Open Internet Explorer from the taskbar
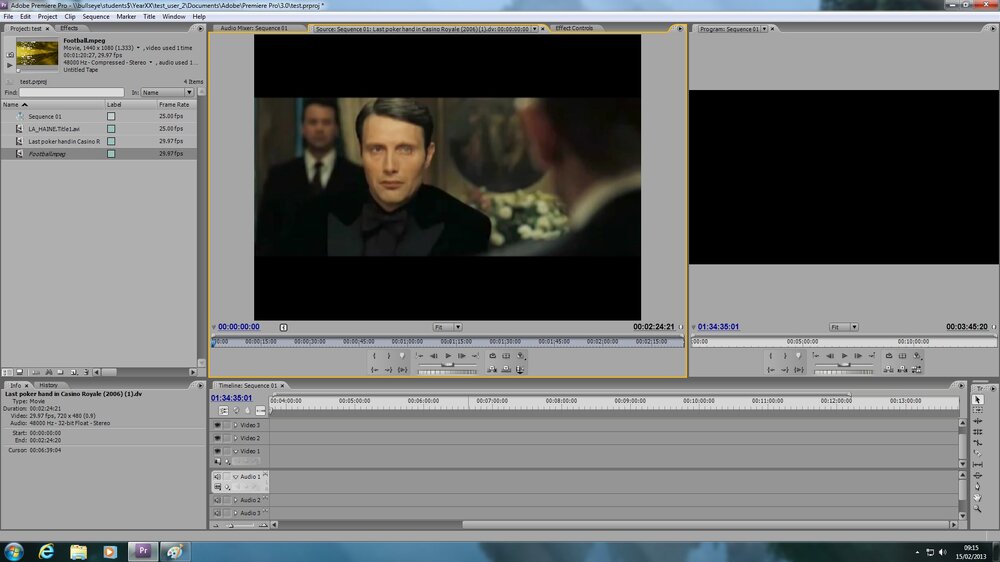This screenshot has width=1000, height=562. click(x=46, y=551)
